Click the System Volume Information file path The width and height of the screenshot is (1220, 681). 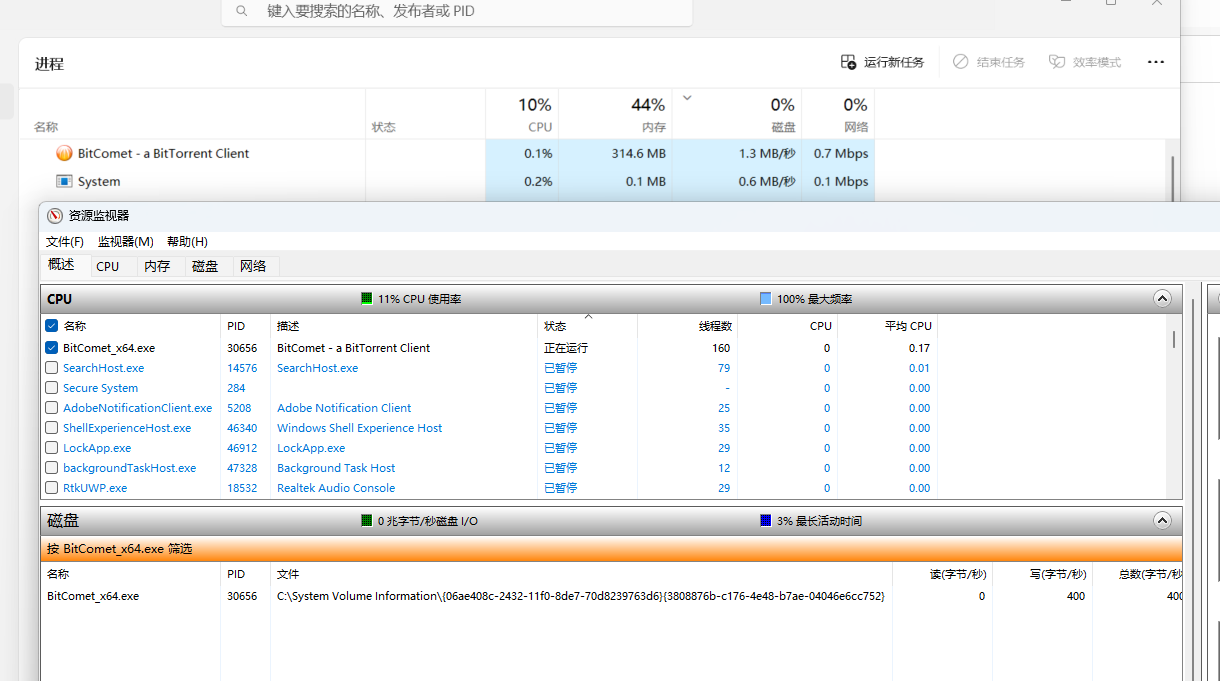(580, 596)
